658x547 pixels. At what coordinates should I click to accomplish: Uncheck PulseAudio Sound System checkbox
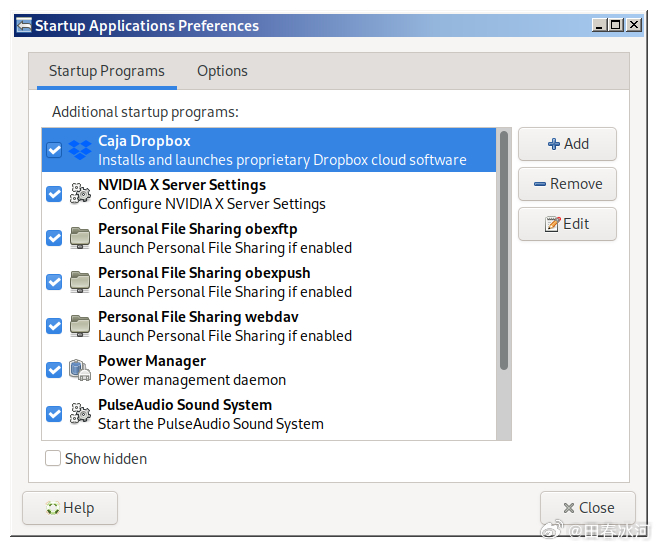[x=54, y=414]
